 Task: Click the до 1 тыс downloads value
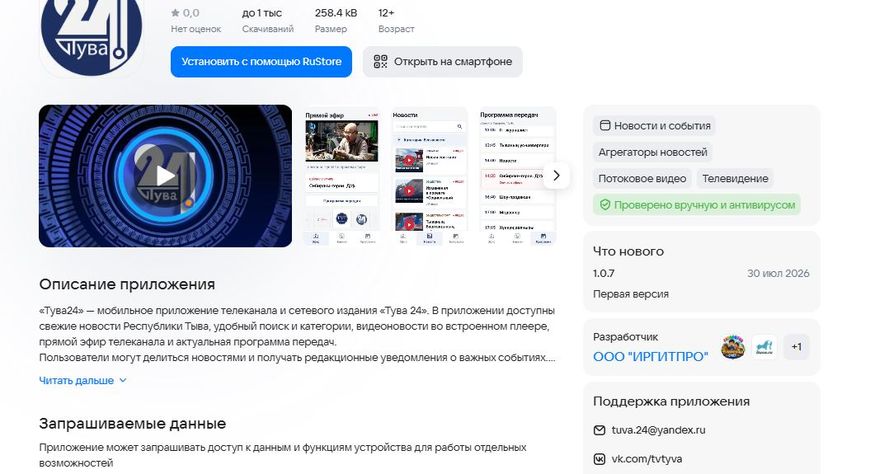(262, 13)
